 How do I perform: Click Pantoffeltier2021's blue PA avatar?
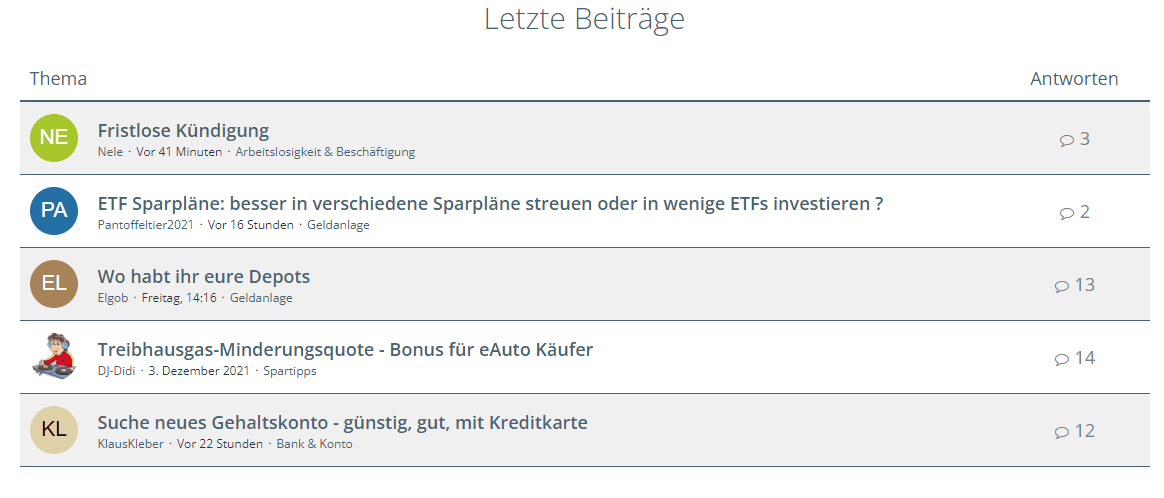click(x=54, y=211)
